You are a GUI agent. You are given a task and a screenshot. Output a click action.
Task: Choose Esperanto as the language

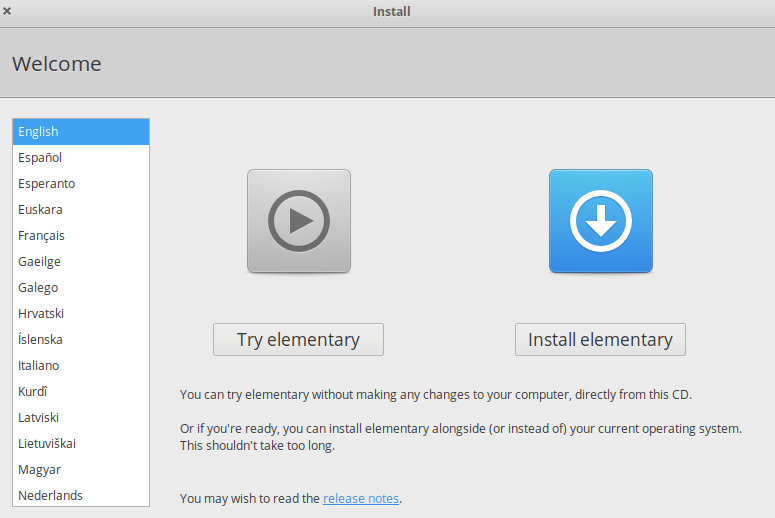[81, 183]
